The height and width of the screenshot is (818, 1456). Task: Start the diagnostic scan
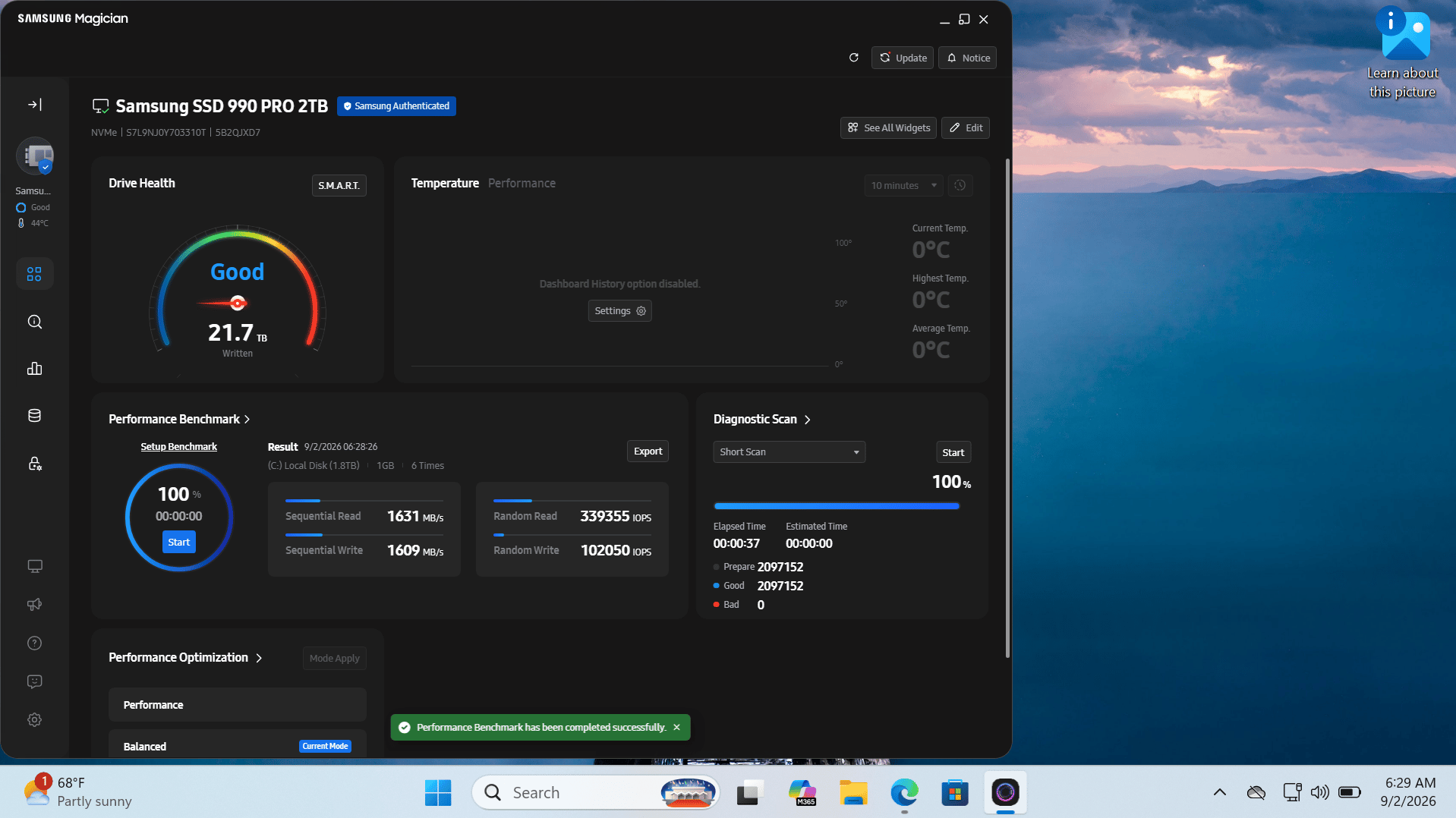click(x=953, y=453)
